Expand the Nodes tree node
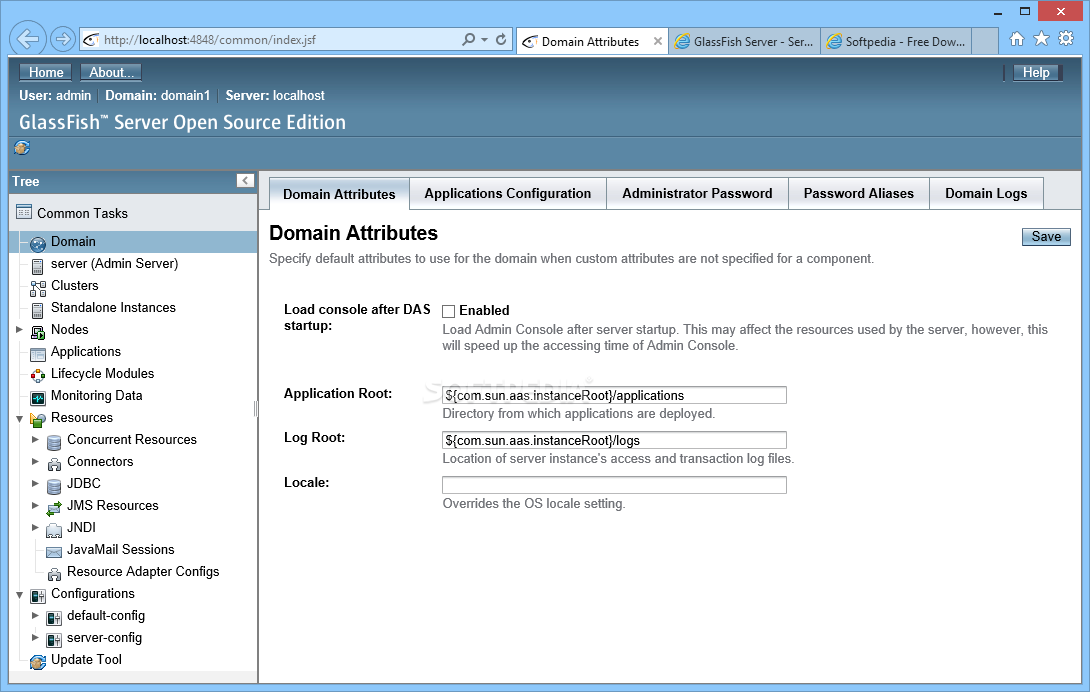This screenshot has height=692, width=1090. [x=19, y=329]
